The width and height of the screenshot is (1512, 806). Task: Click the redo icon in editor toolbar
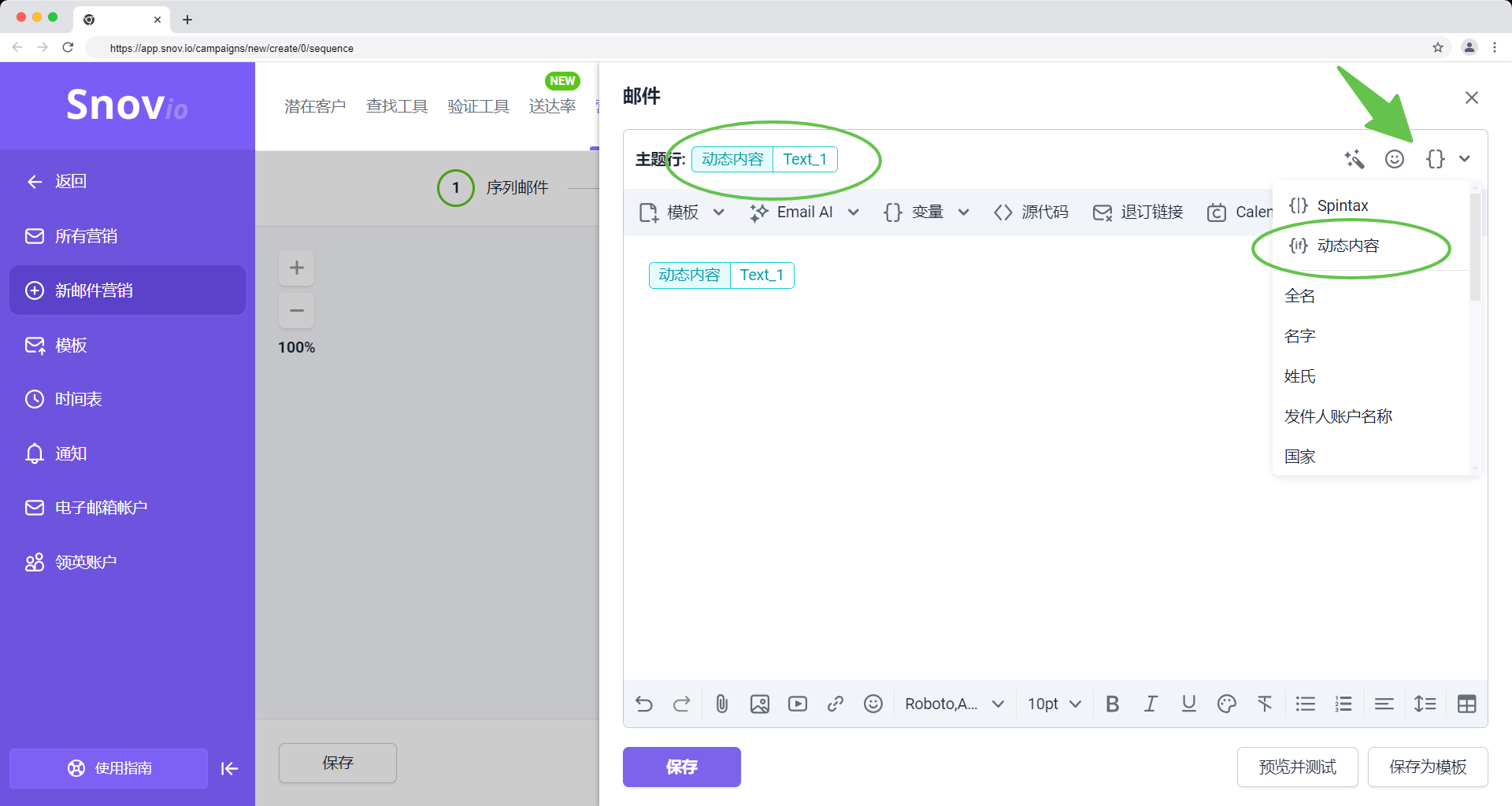pyautogui.click(x=681, y=704)
